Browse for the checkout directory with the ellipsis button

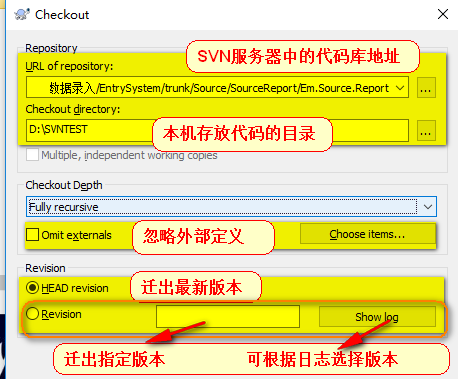tap(426, 130)
